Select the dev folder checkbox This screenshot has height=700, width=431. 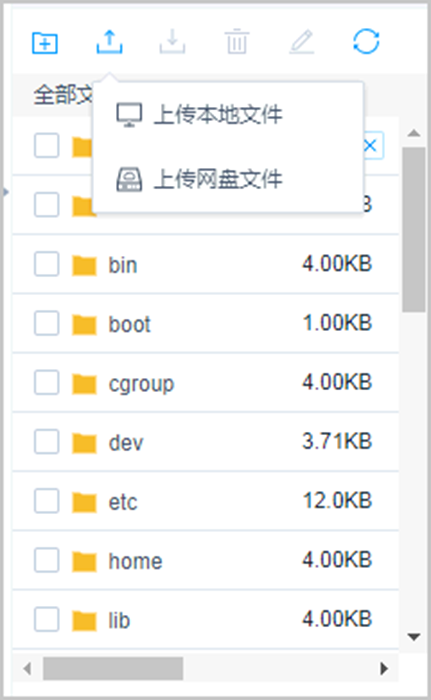tap(47, 442)
